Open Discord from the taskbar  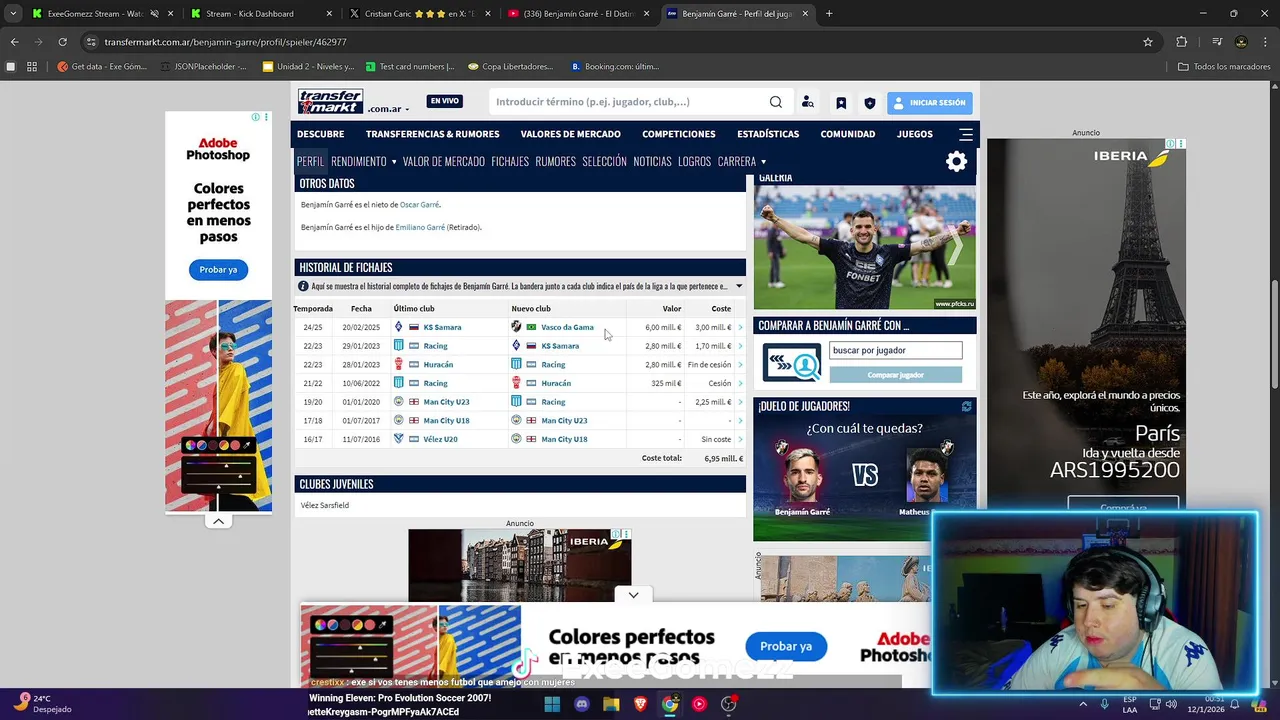click(582, 704)
